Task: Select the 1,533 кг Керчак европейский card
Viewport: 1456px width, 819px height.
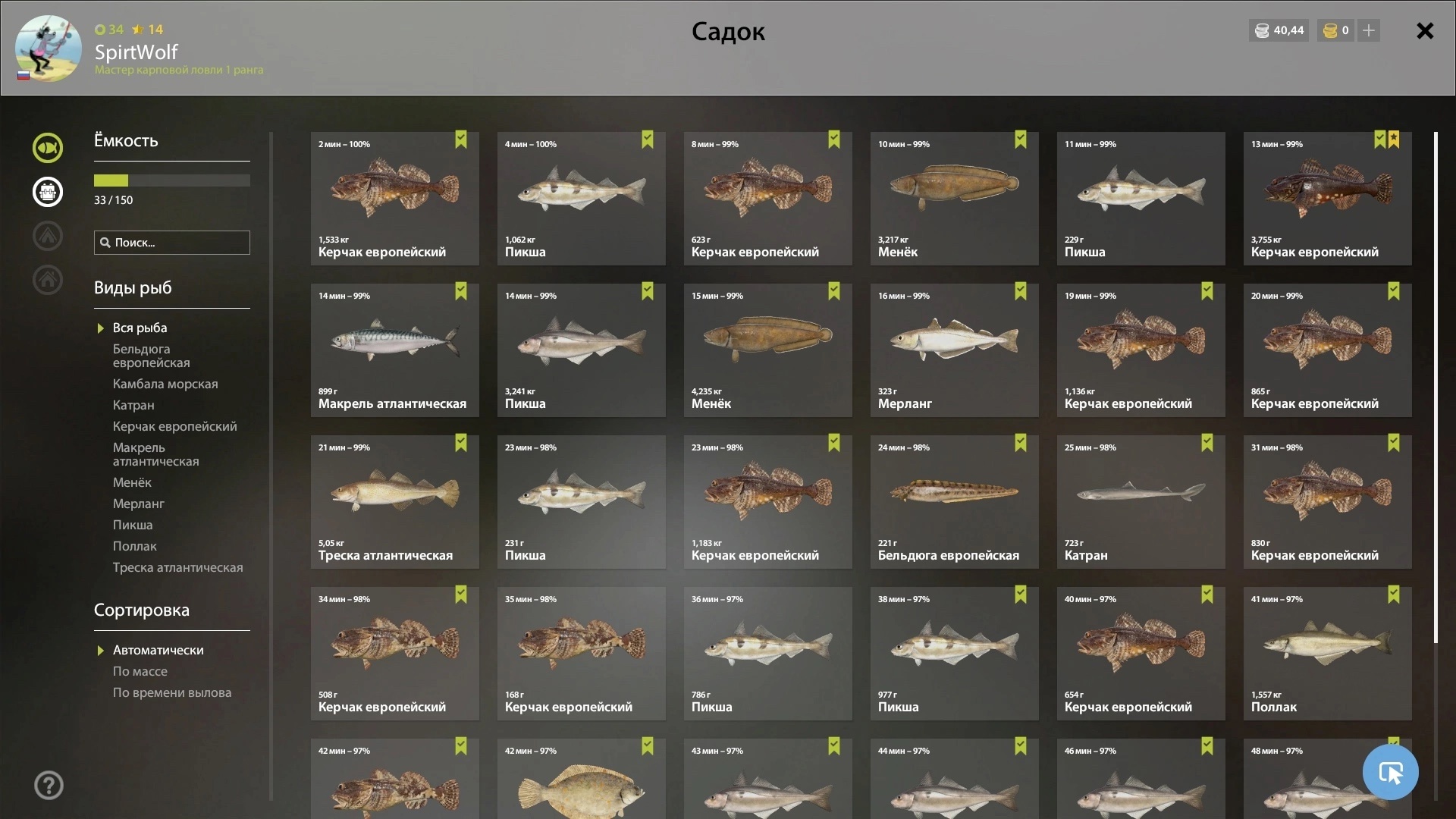Action: pyautogui.click(x=394, y=199)
